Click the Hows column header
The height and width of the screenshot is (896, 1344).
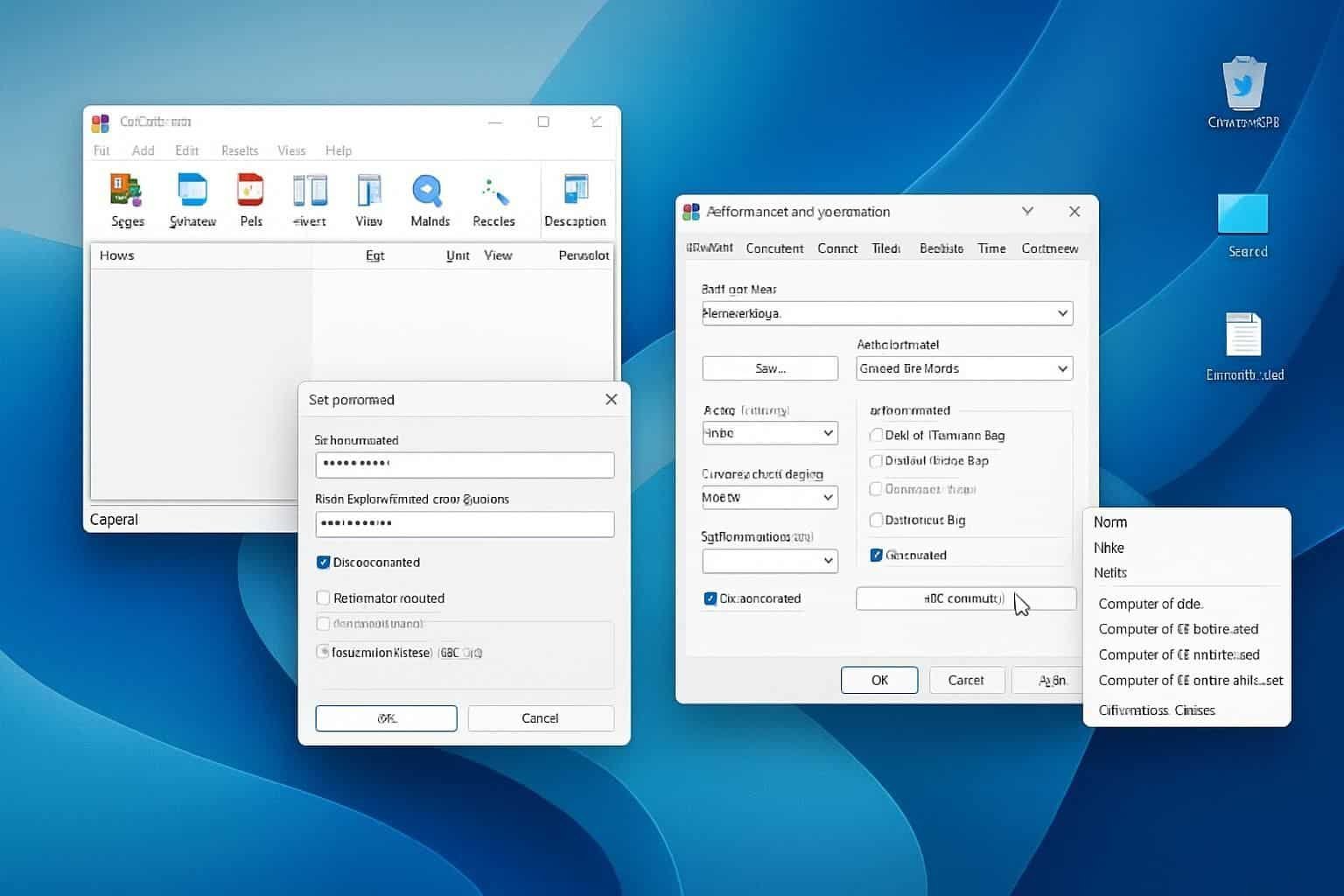point(116,255)
